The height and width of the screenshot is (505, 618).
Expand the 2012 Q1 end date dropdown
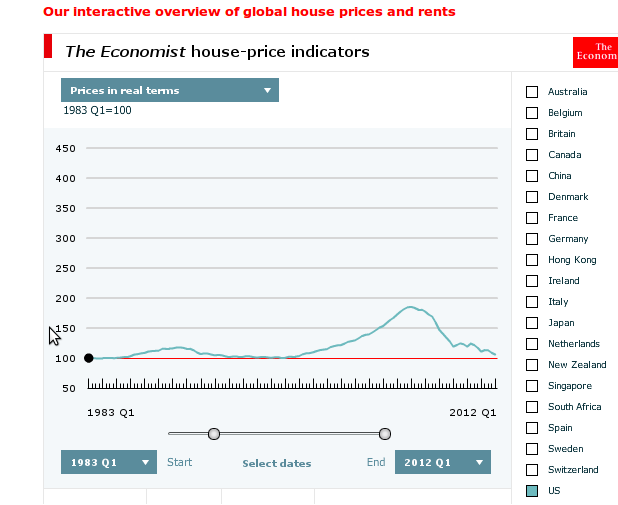(x=443, y=462)
